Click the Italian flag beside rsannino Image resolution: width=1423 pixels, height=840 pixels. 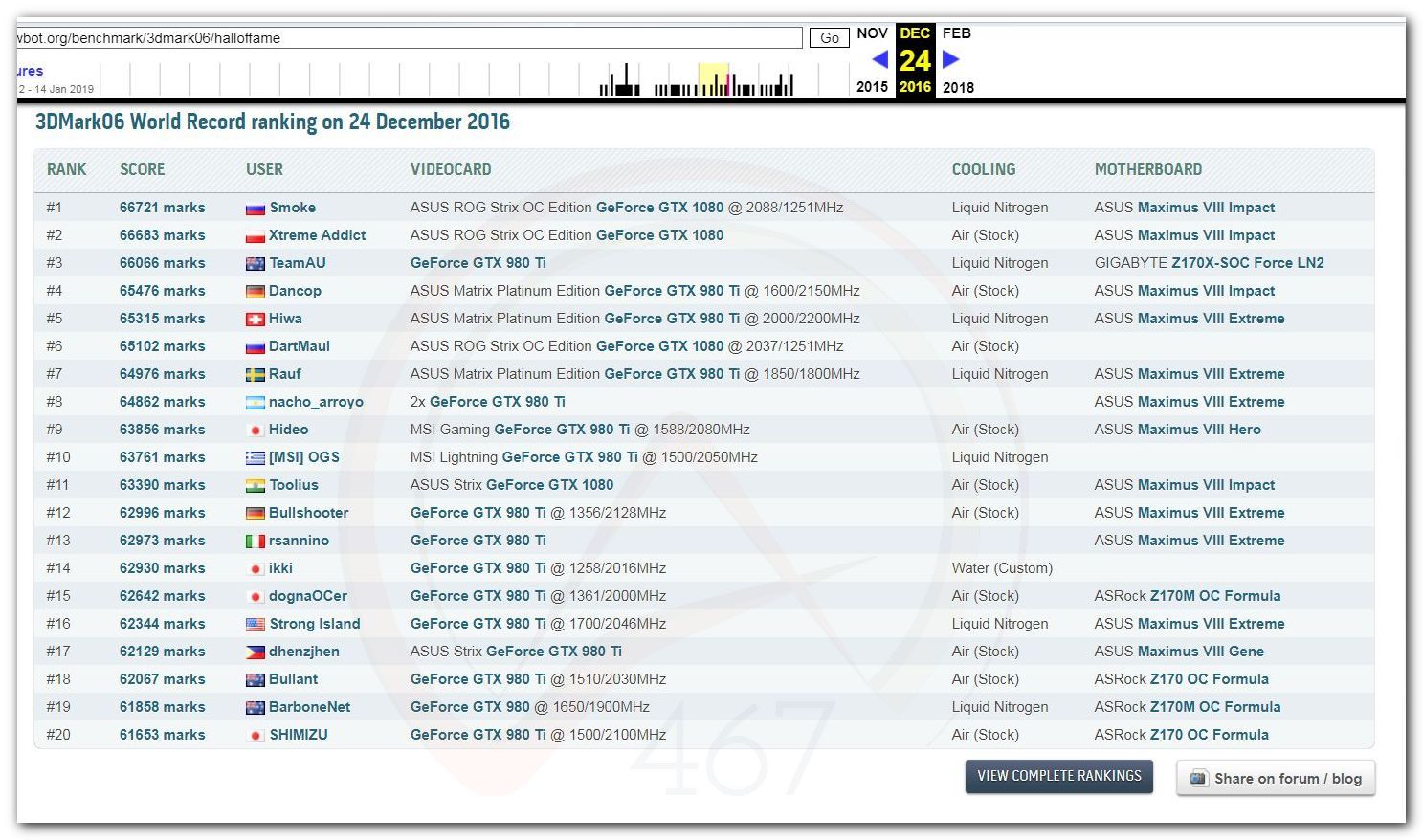tap(255, 542)
